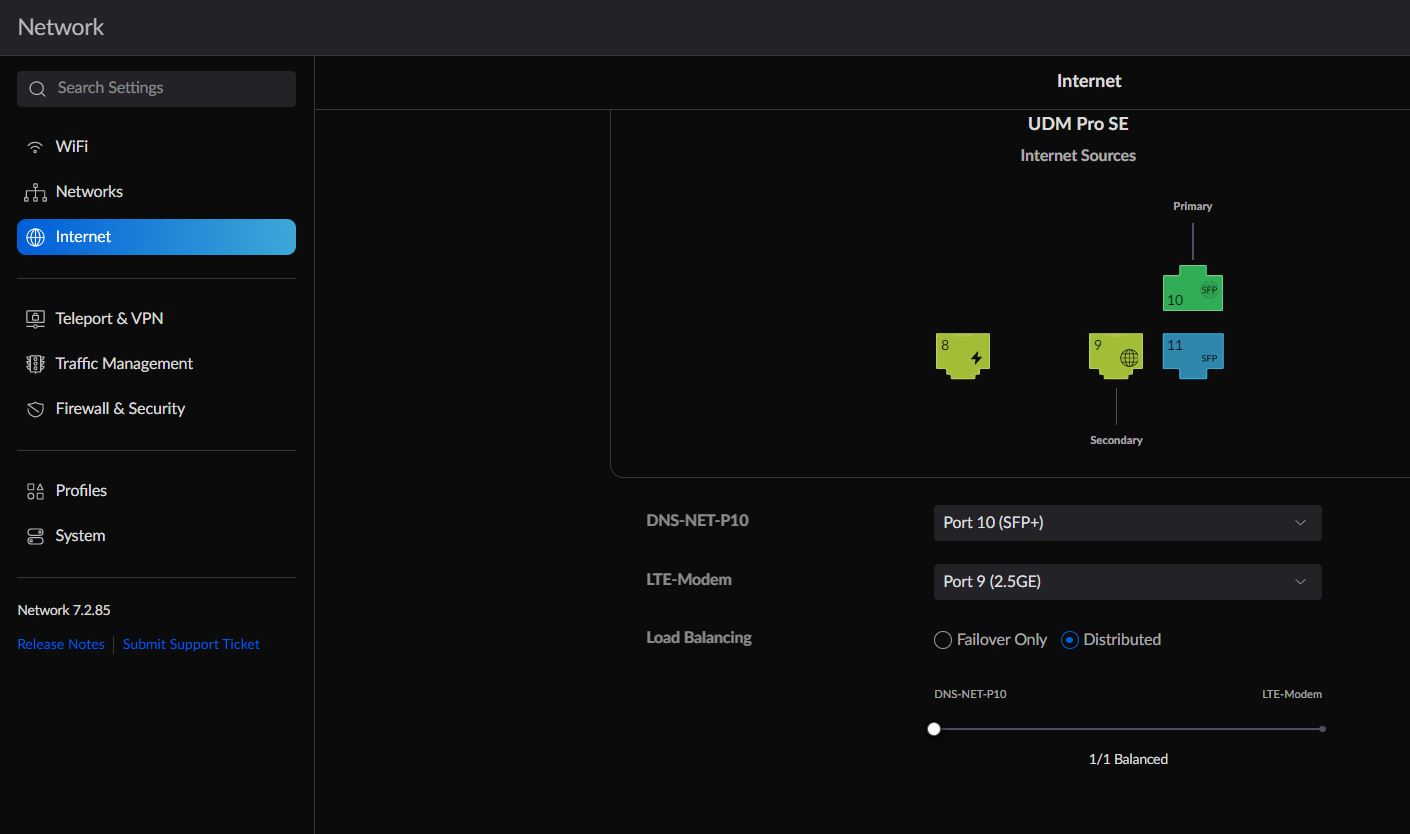Select port 9 WAN port icon
The height and width of the screenshot is (834, 1410).
[1116, 356]
